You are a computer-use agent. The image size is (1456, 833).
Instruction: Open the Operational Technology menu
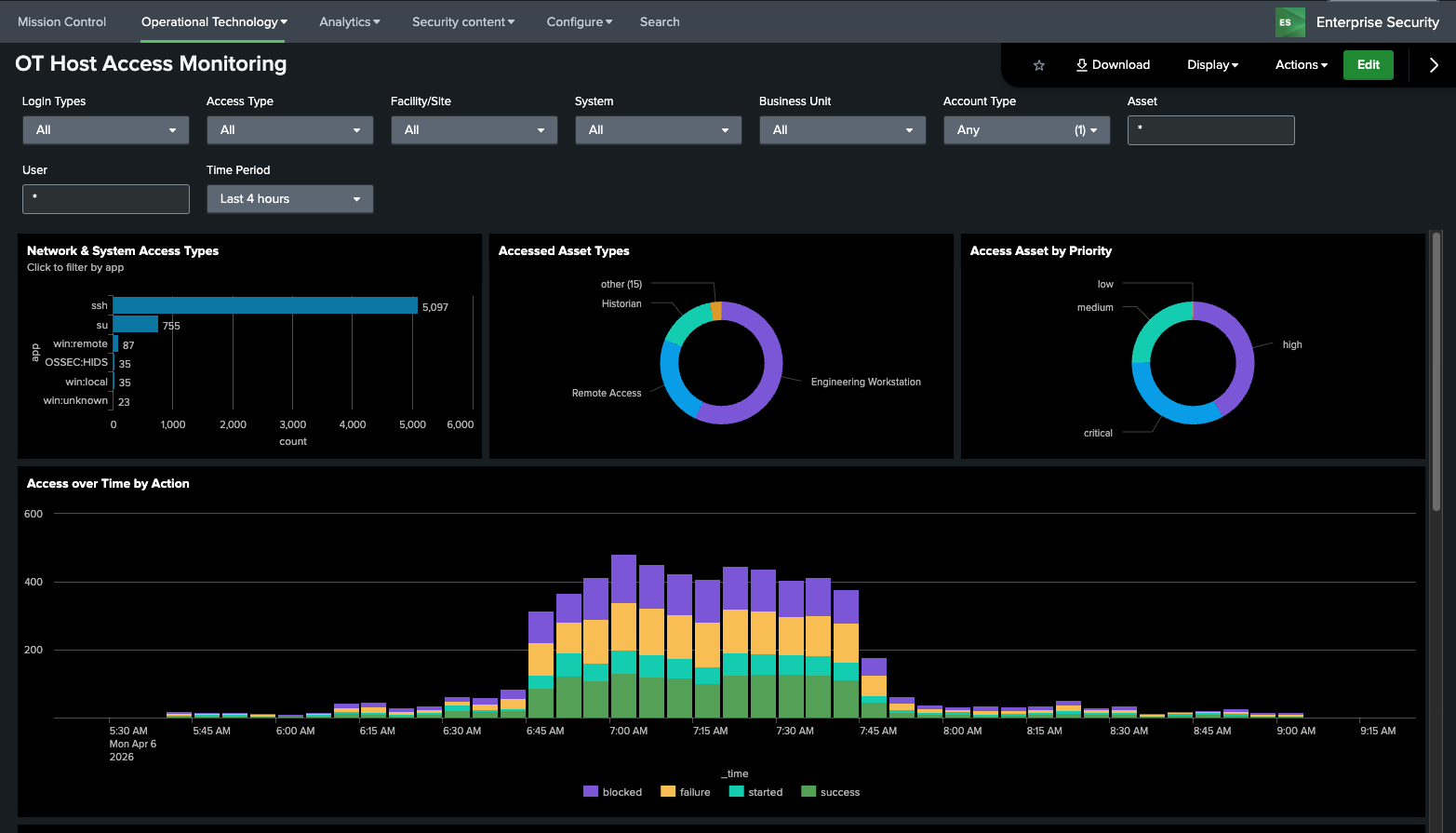(x=214, y=22)
